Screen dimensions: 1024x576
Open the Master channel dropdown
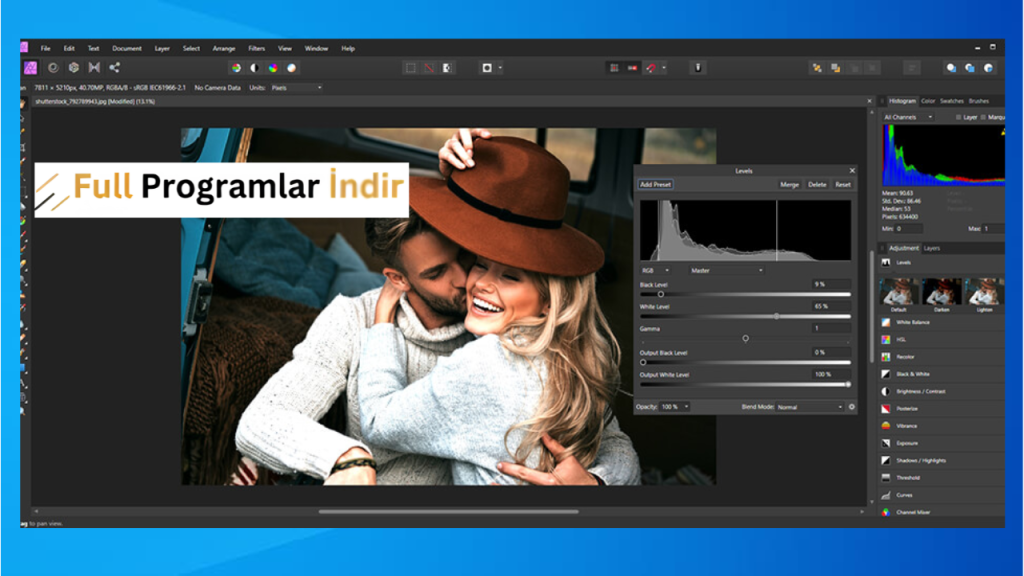[727, 270]
